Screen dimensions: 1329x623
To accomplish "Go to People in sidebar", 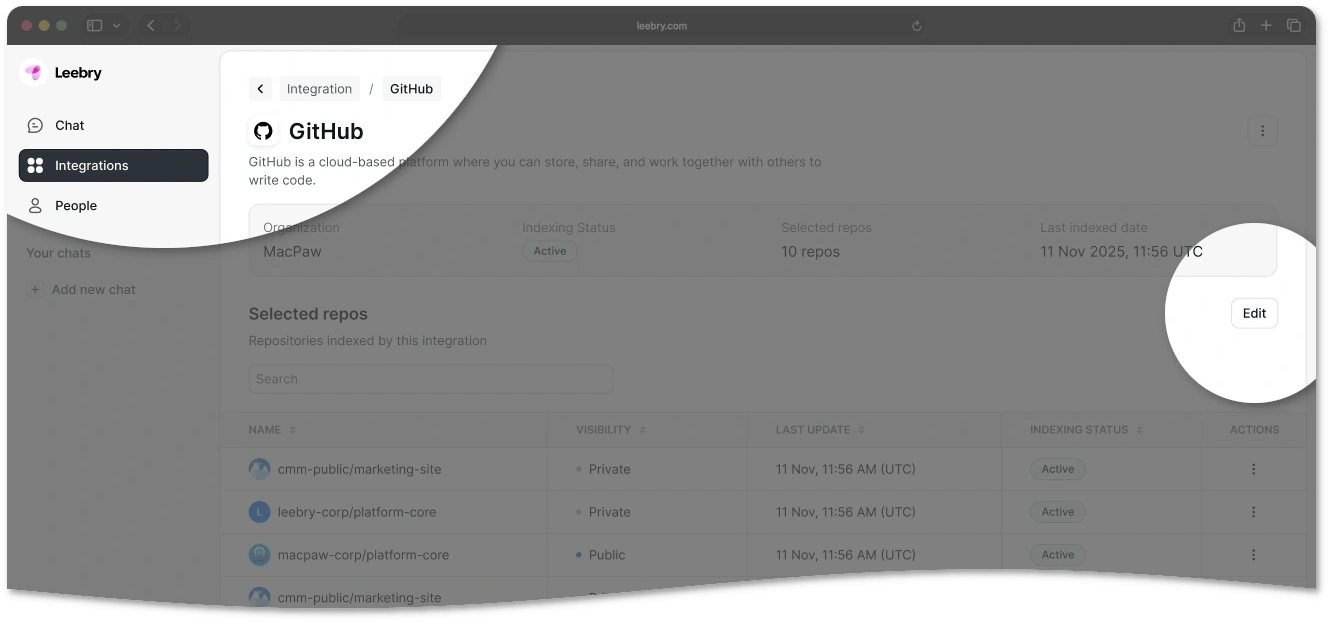I will tap(113, 205).
